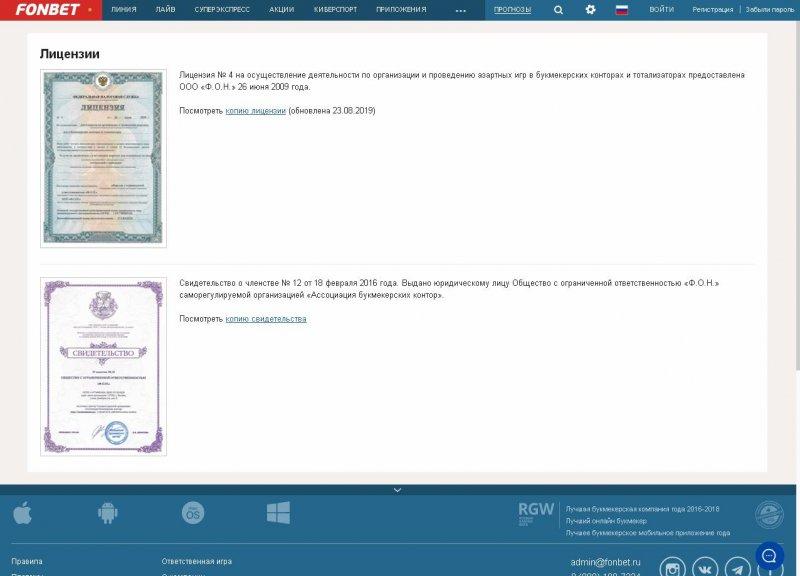Download the Apple iOS app
800x576 pixels.
tap(22, 513)
